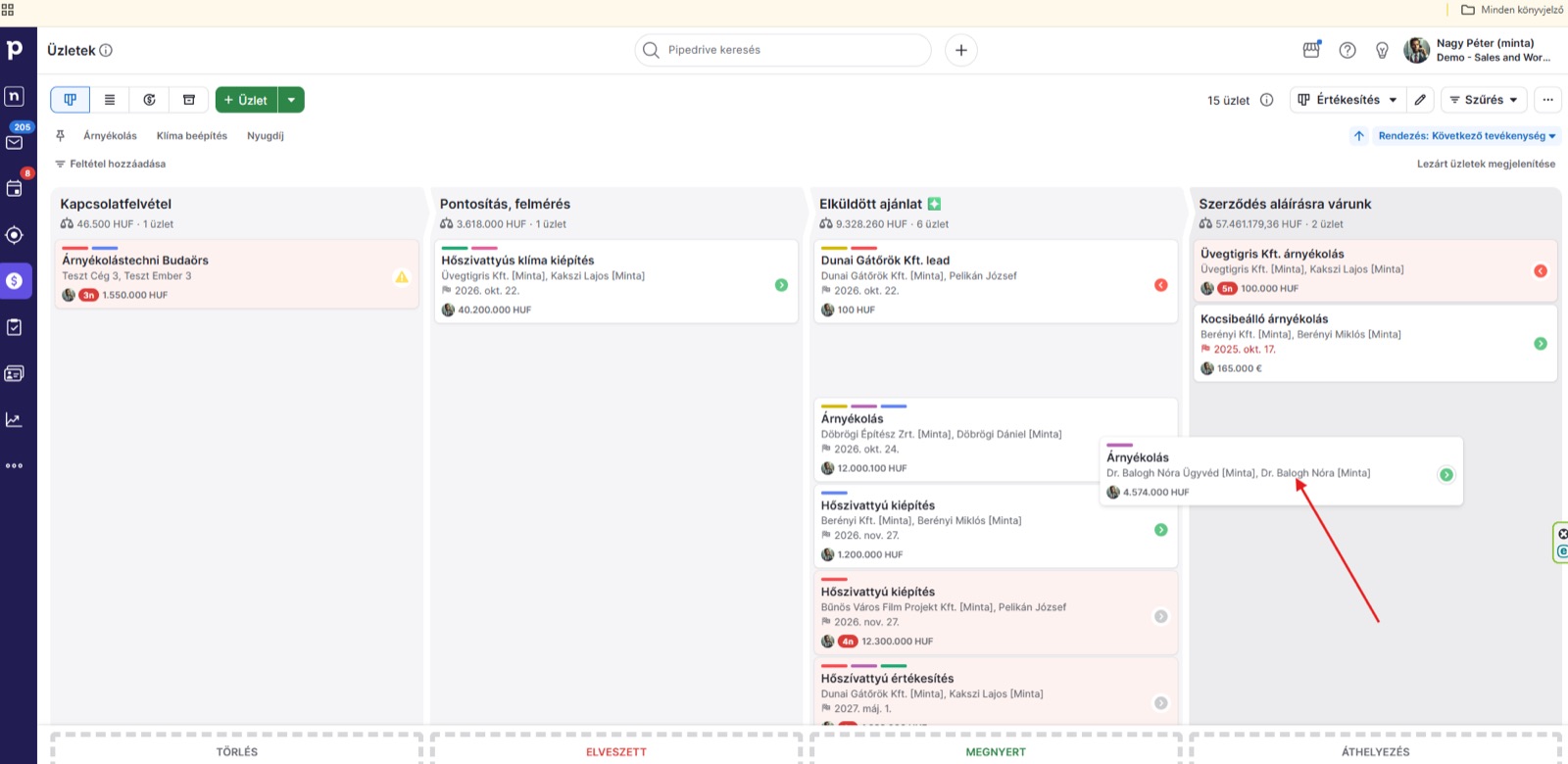
Task: Open the insights chart sidebar icon
Action: 15,419
